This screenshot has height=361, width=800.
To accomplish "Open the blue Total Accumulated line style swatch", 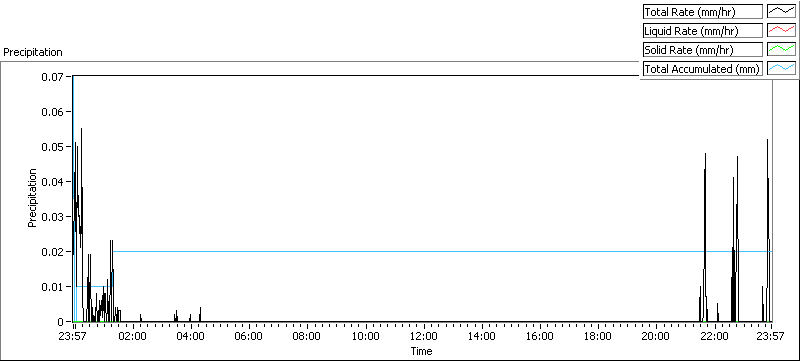I will point(781,69).
